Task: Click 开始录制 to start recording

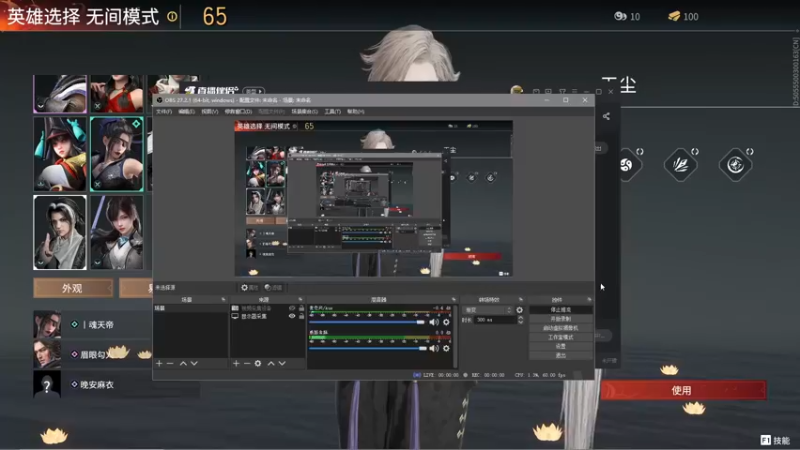Action: point(561,319)
